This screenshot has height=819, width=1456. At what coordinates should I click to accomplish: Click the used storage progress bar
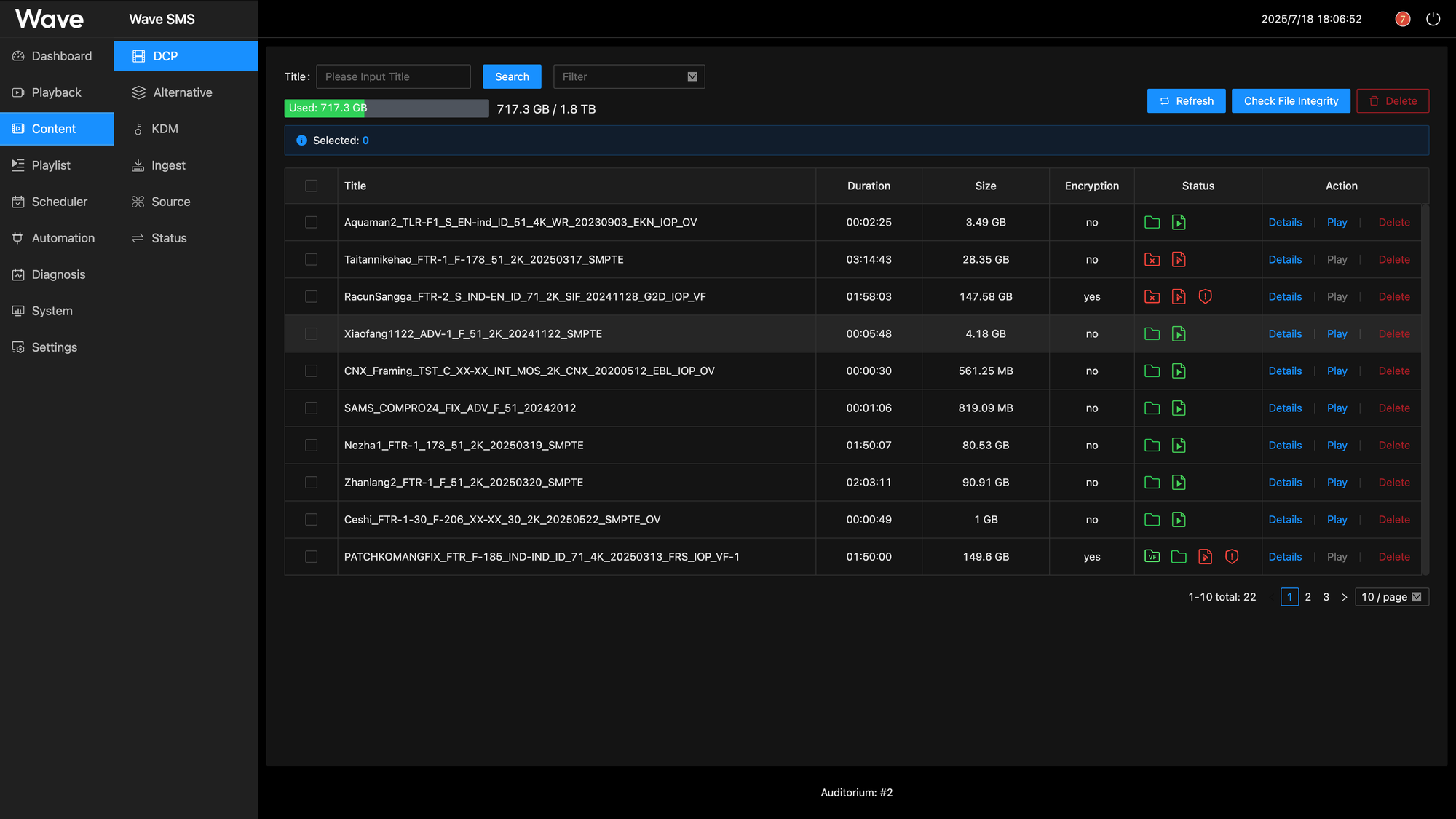(386, 108)
